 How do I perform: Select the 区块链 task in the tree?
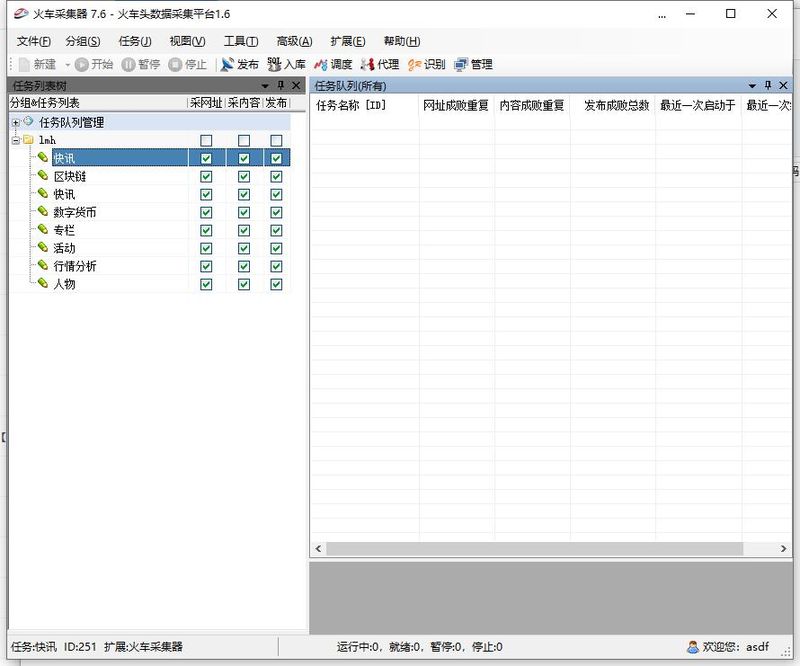coord(70,177)
